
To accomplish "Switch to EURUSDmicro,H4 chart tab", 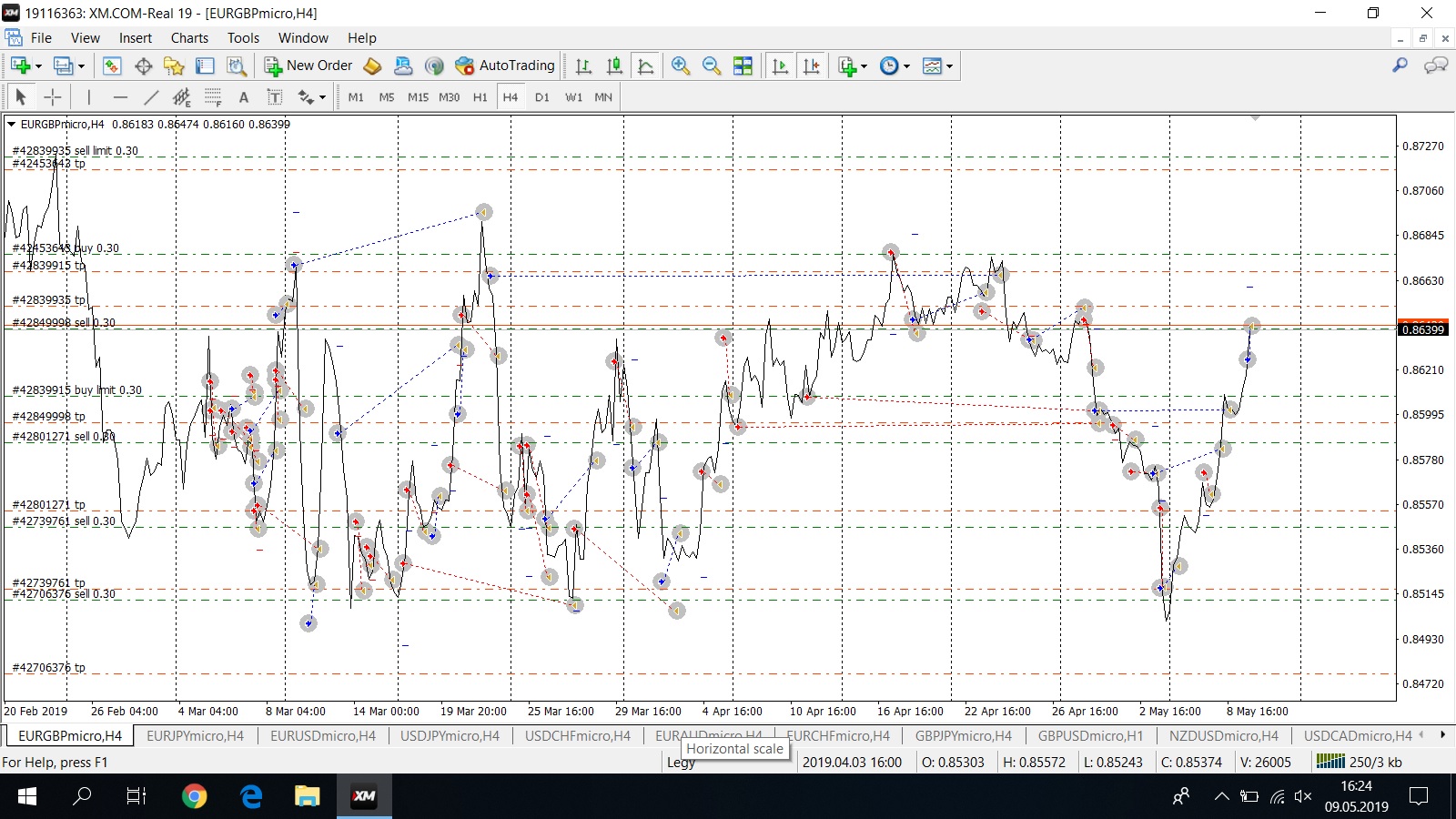I will click(x=322, y=735).
